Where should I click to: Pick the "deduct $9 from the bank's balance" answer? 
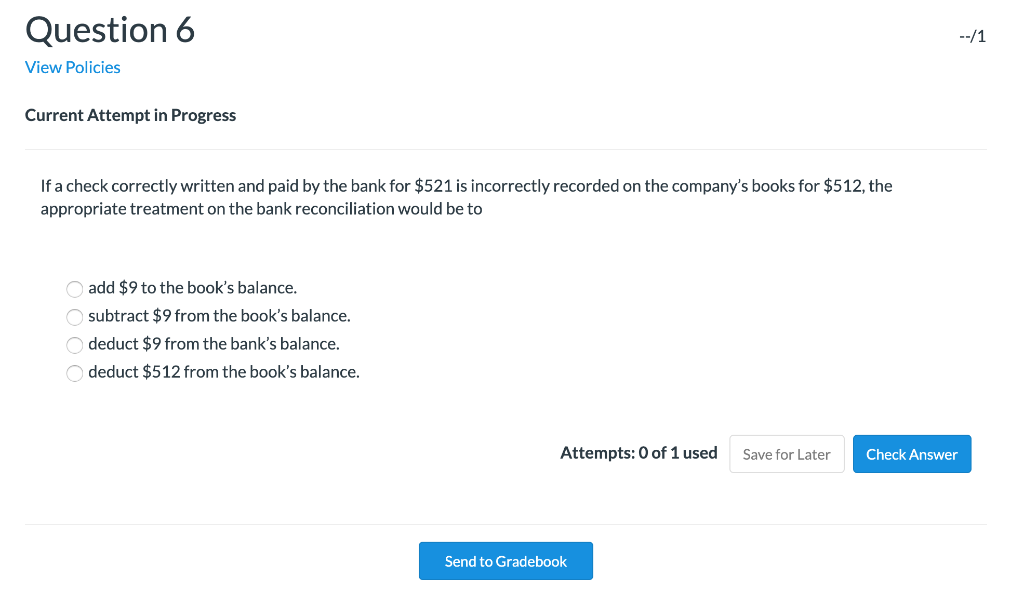[x=75, y=345]
